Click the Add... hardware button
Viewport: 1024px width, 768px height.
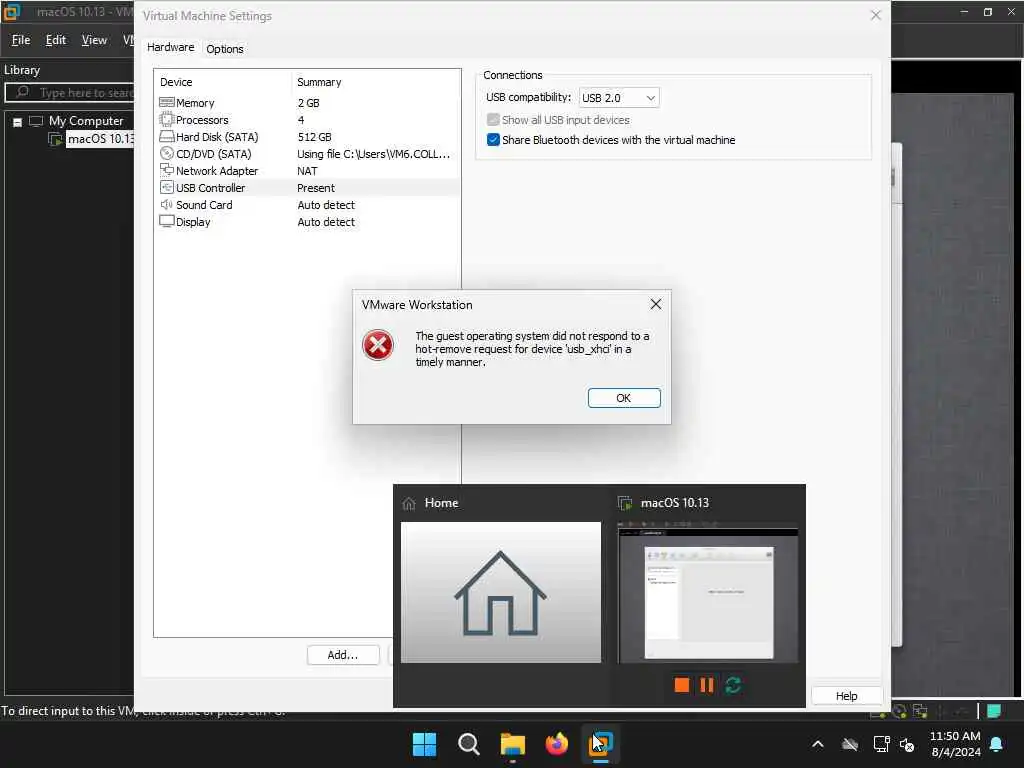coord(343,655)
